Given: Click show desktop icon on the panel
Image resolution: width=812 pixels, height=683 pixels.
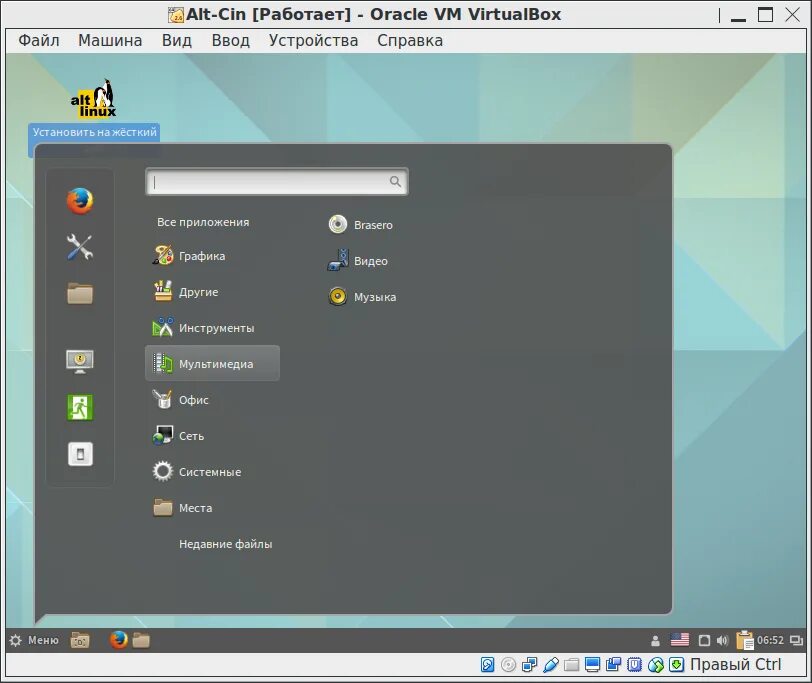Looking at the screenshot, I should point(80,641).
